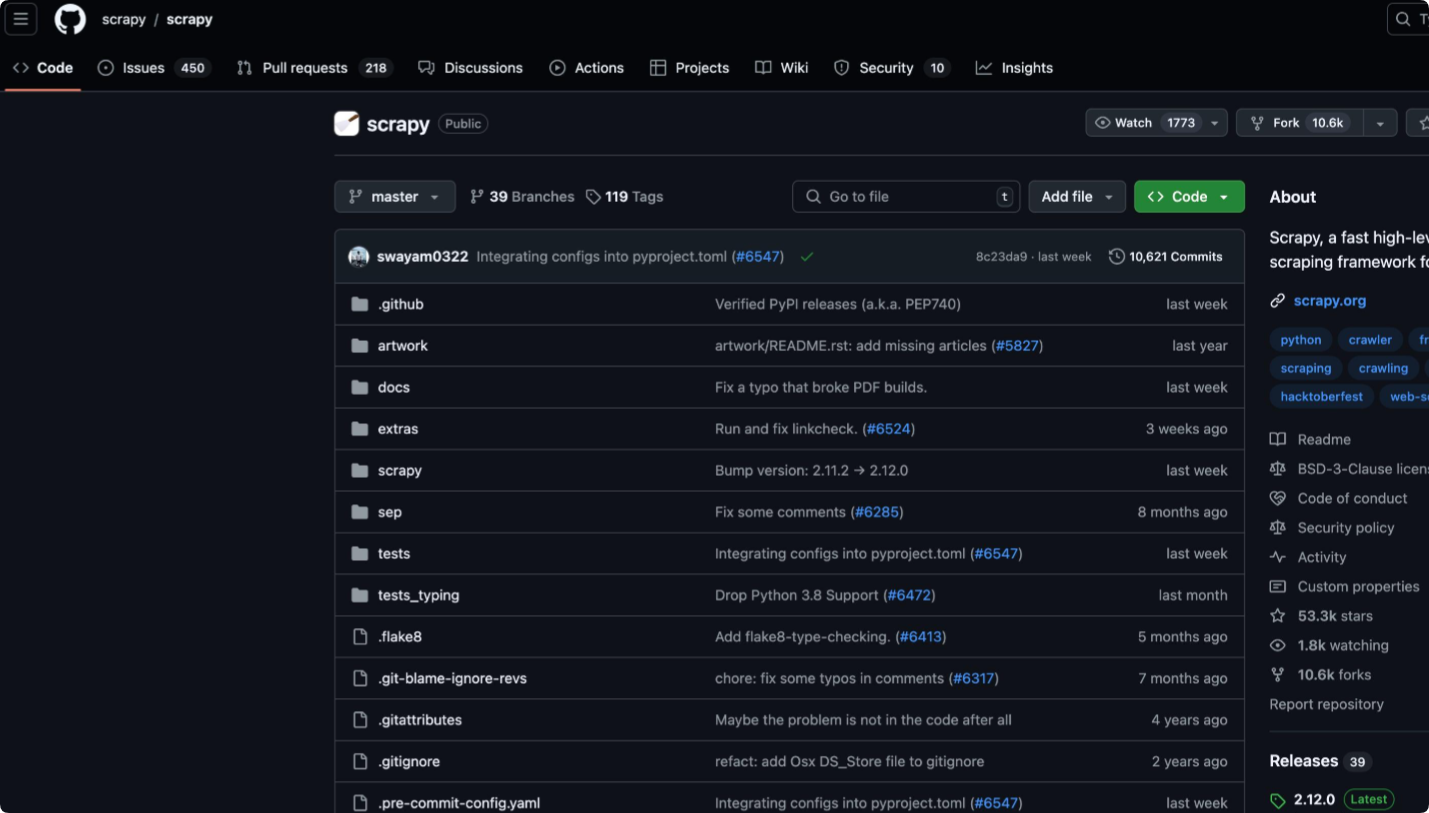Click the tag icon next to 2.12.0
Viewport: 1429px width, 813px height.
coord(1277,800)
